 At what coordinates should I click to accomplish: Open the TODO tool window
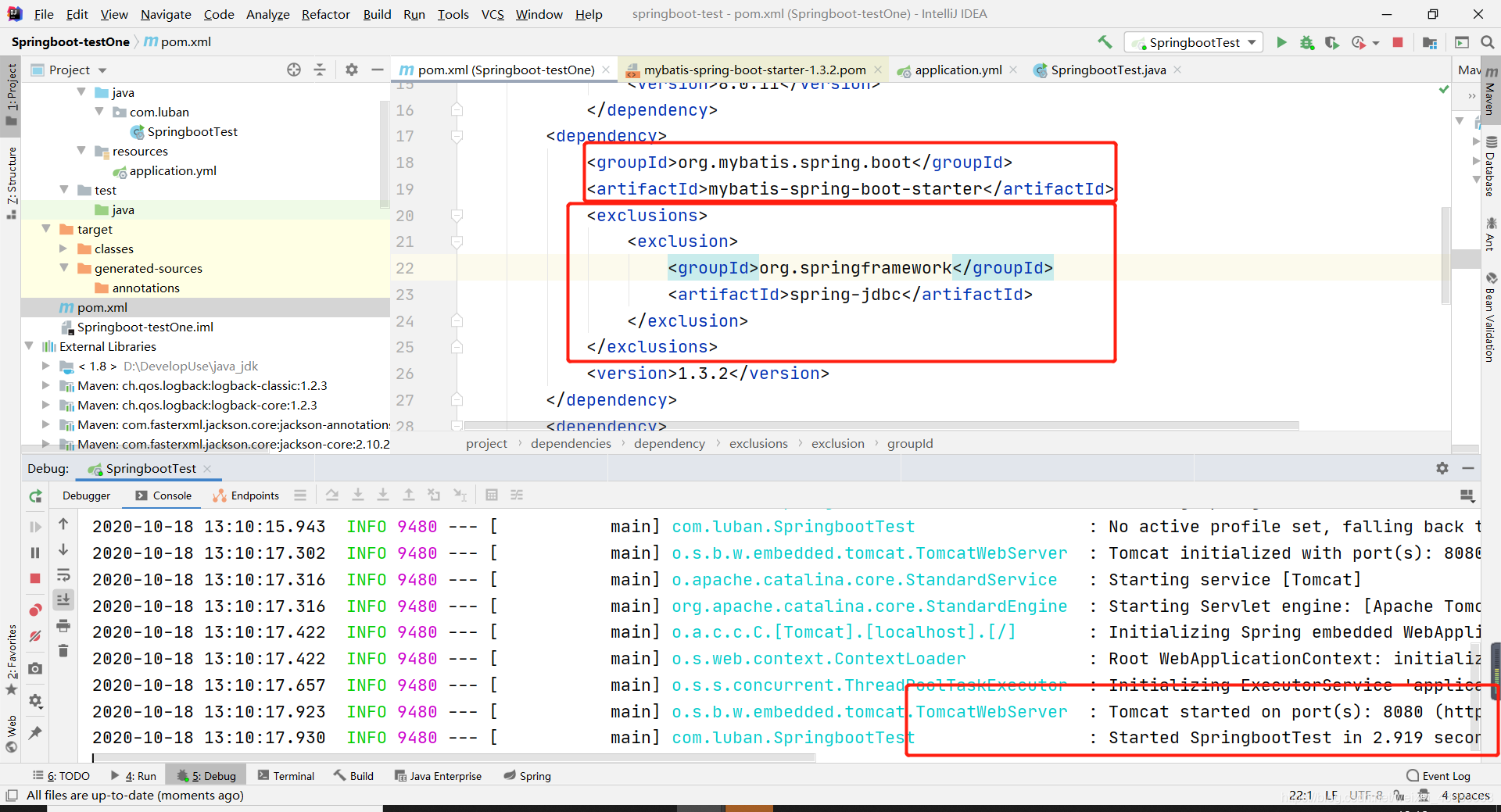pos(62,775)
